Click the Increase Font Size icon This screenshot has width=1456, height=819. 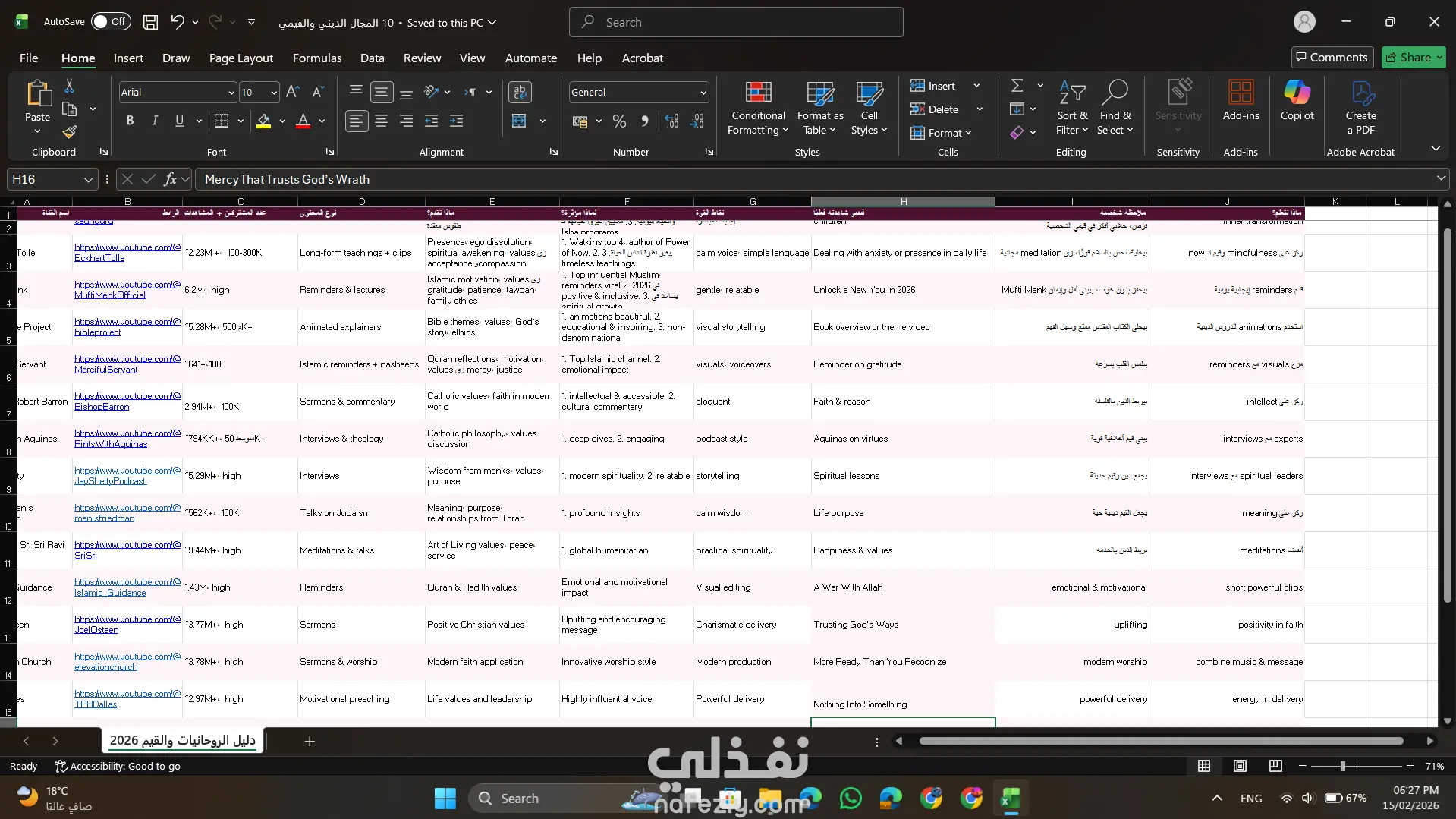292,92
